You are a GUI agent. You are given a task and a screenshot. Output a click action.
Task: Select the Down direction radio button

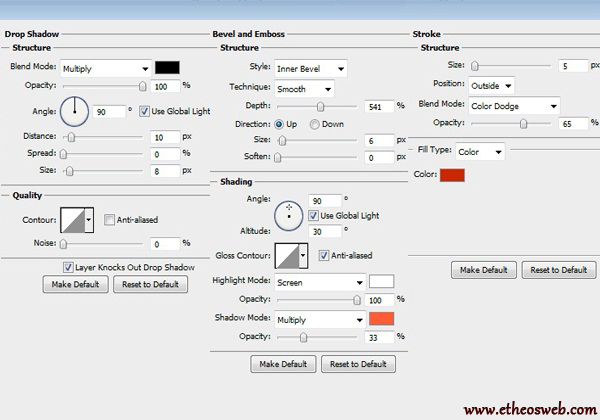pos(314,124)
